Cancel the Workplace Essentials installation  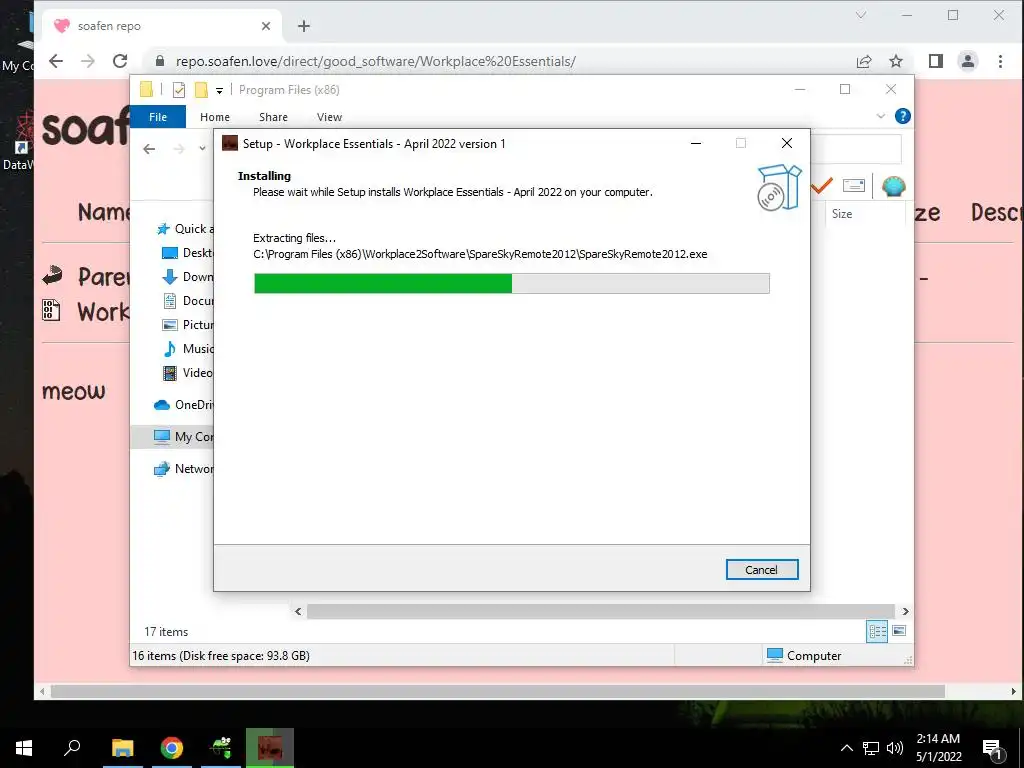[x=761, y=569]
